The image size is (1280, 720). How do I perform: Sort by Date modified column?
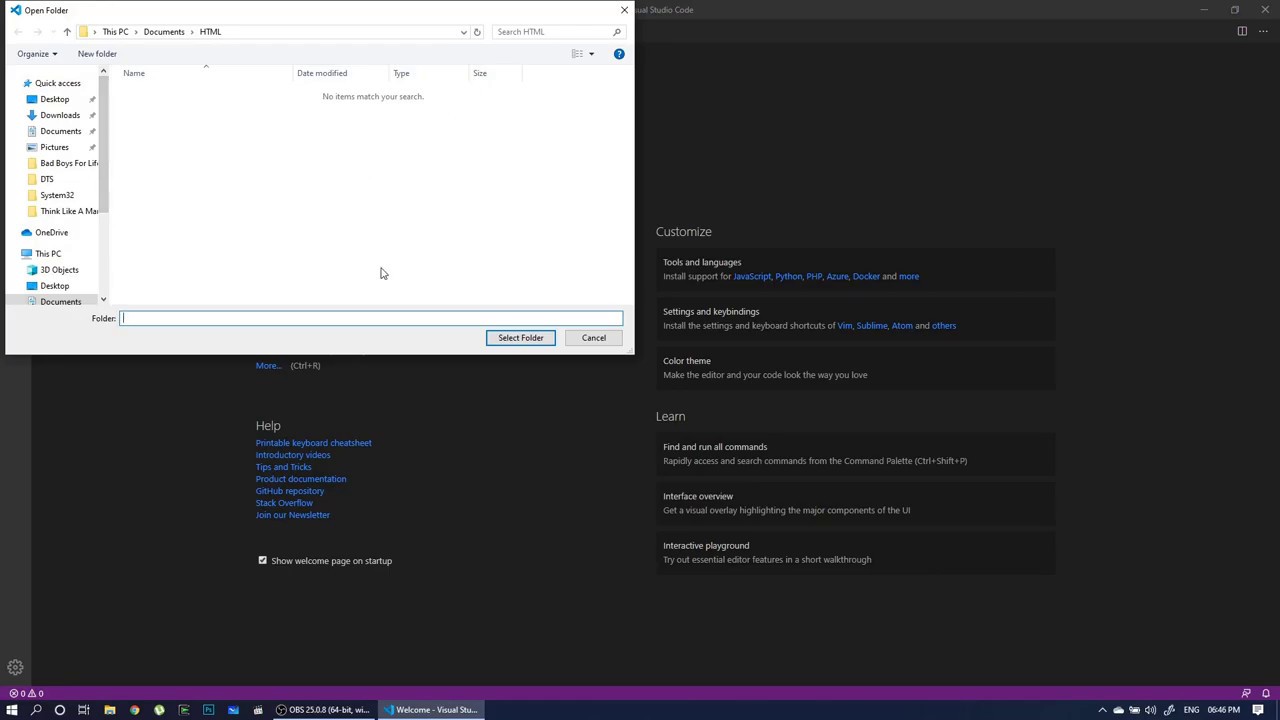tap(341, 73)
